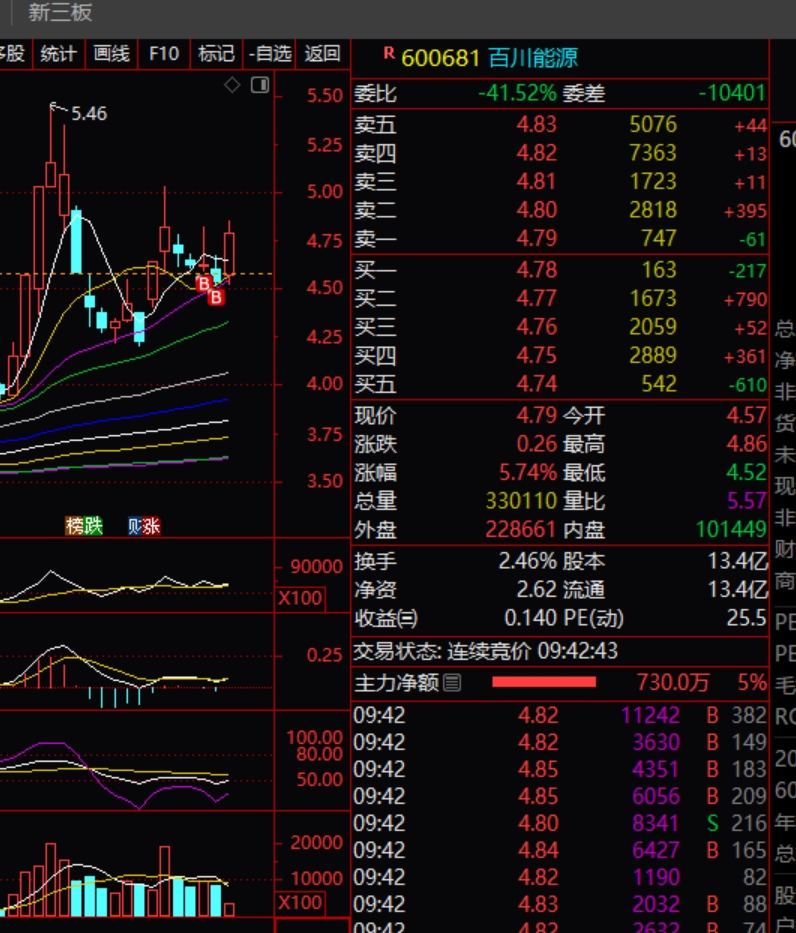Click 委差 value -10401
Screen dimensions: 796x933
click(732, 93)
